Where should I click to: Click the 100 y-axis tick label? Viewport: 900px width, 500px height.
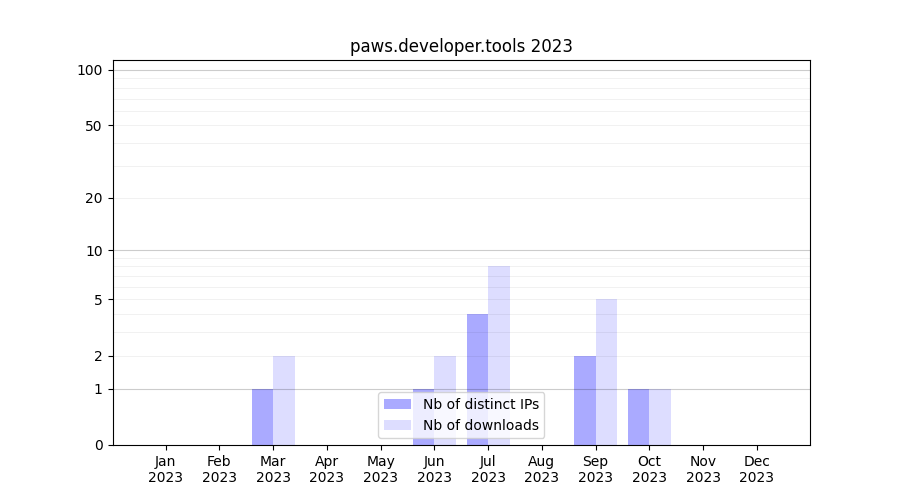(90, 70)
